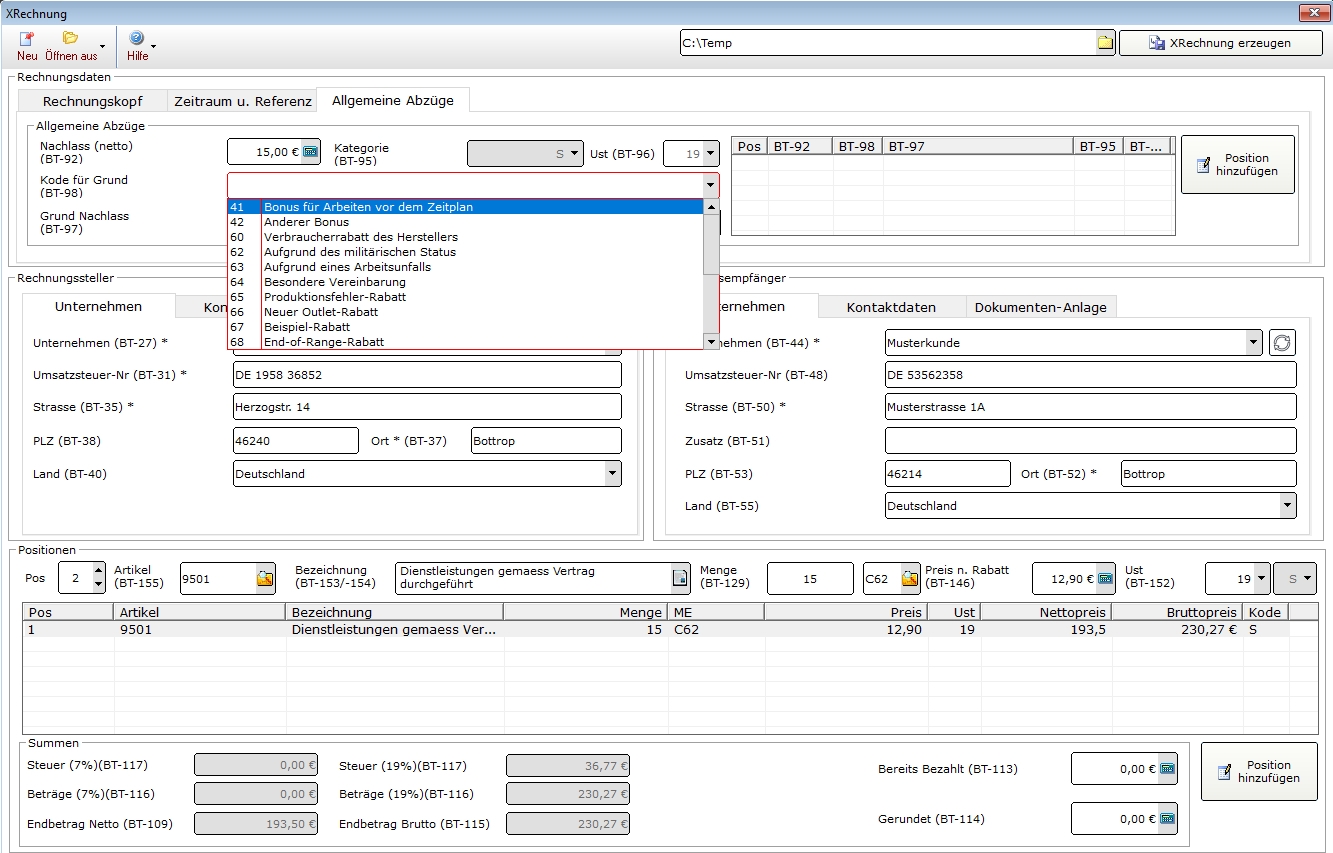Viewport: 1333px width, 853px height.
Task: Open the Hilfe help icon
Action: [137, 40]
